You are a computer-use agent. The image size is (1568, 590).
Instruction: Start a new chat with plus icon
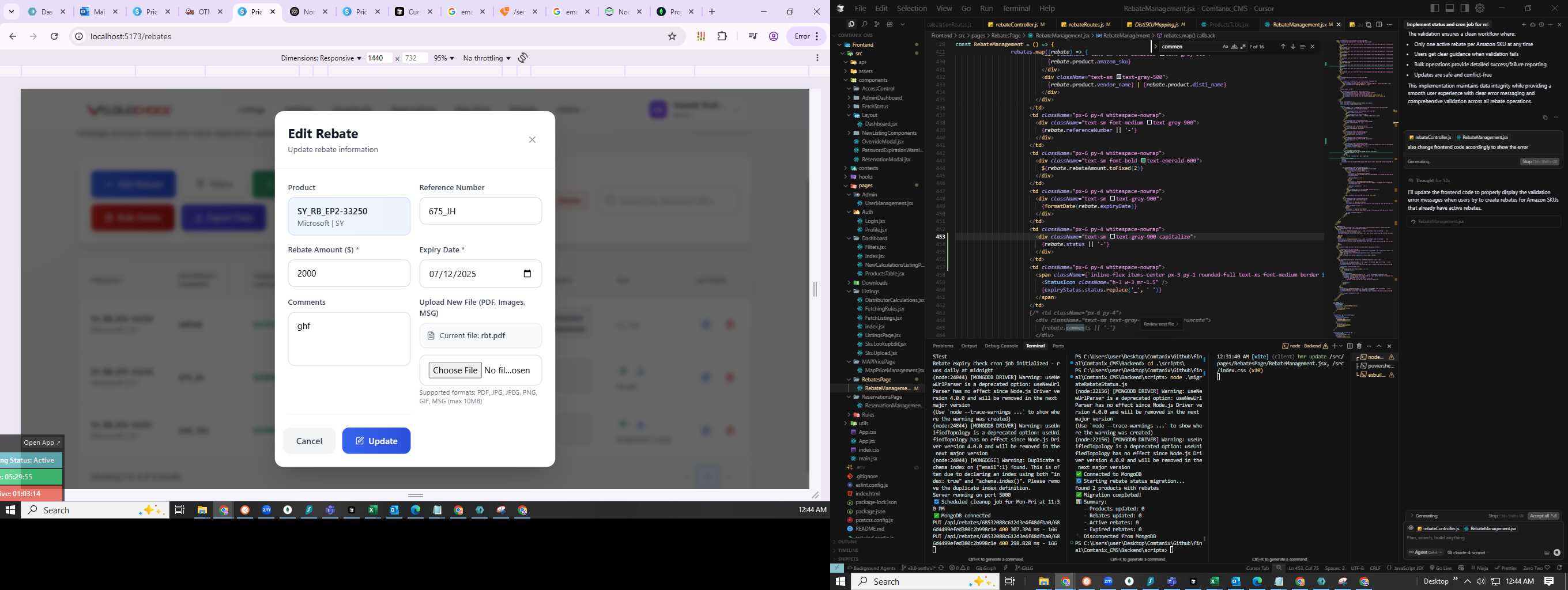(1524, 25)
